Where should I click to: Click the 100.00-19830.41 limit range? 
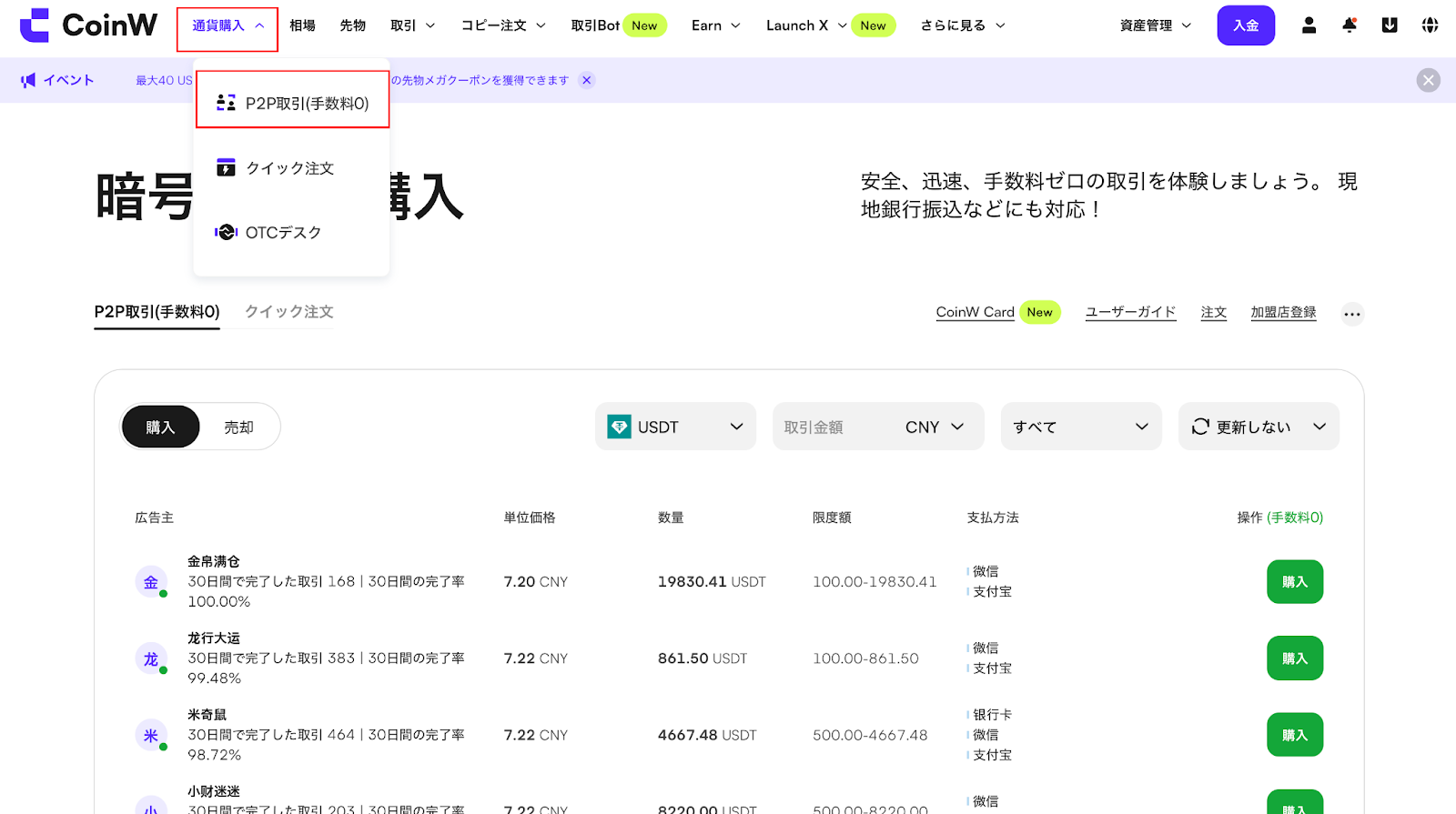(875, 582)
